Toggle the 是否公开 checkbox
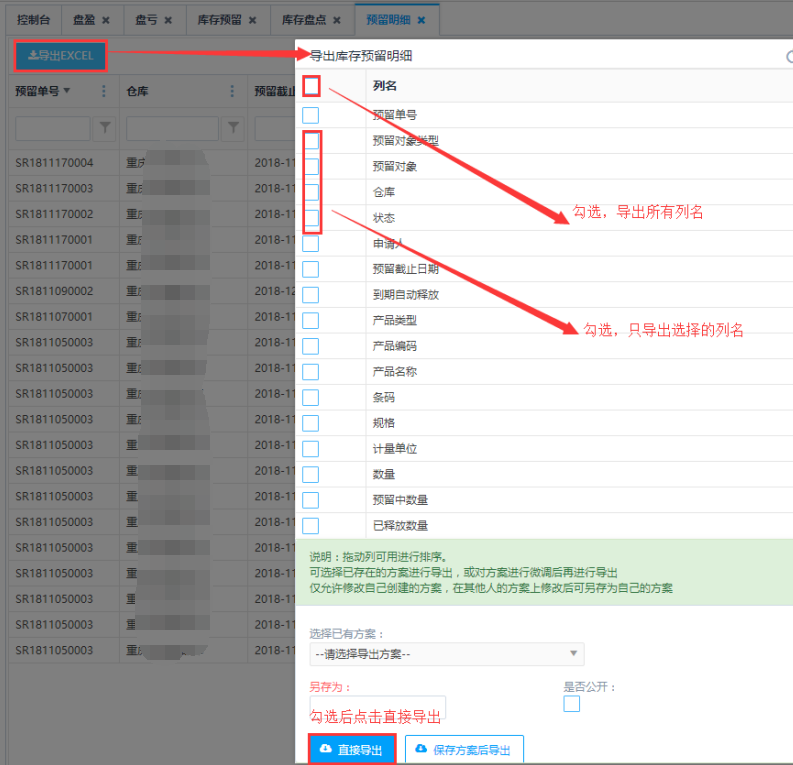Screen dimensions: 793x765 coord(571,704)
